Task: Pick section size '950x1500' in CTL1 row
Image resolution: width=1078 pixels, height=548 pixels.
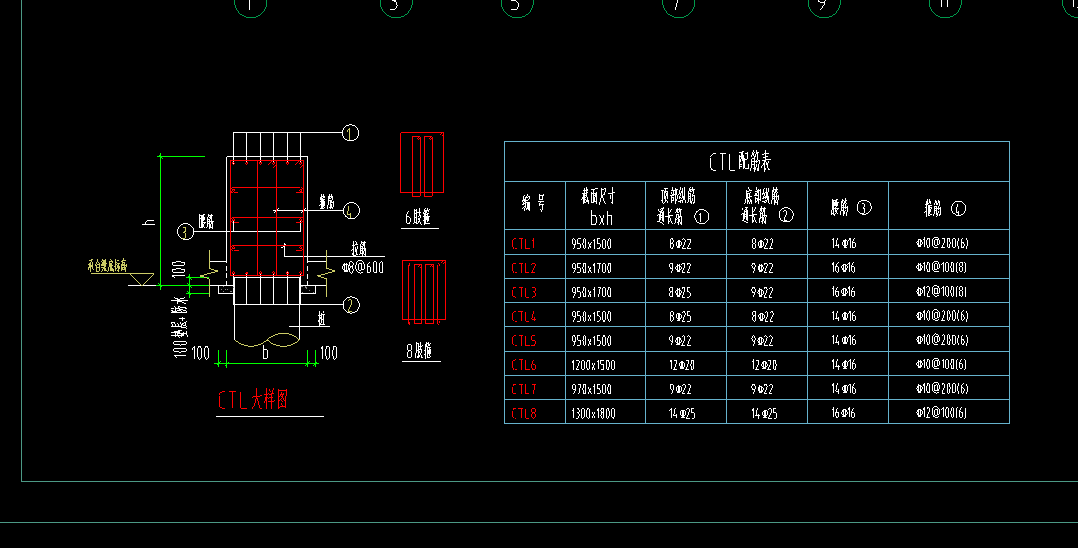Action: (591, 243)
